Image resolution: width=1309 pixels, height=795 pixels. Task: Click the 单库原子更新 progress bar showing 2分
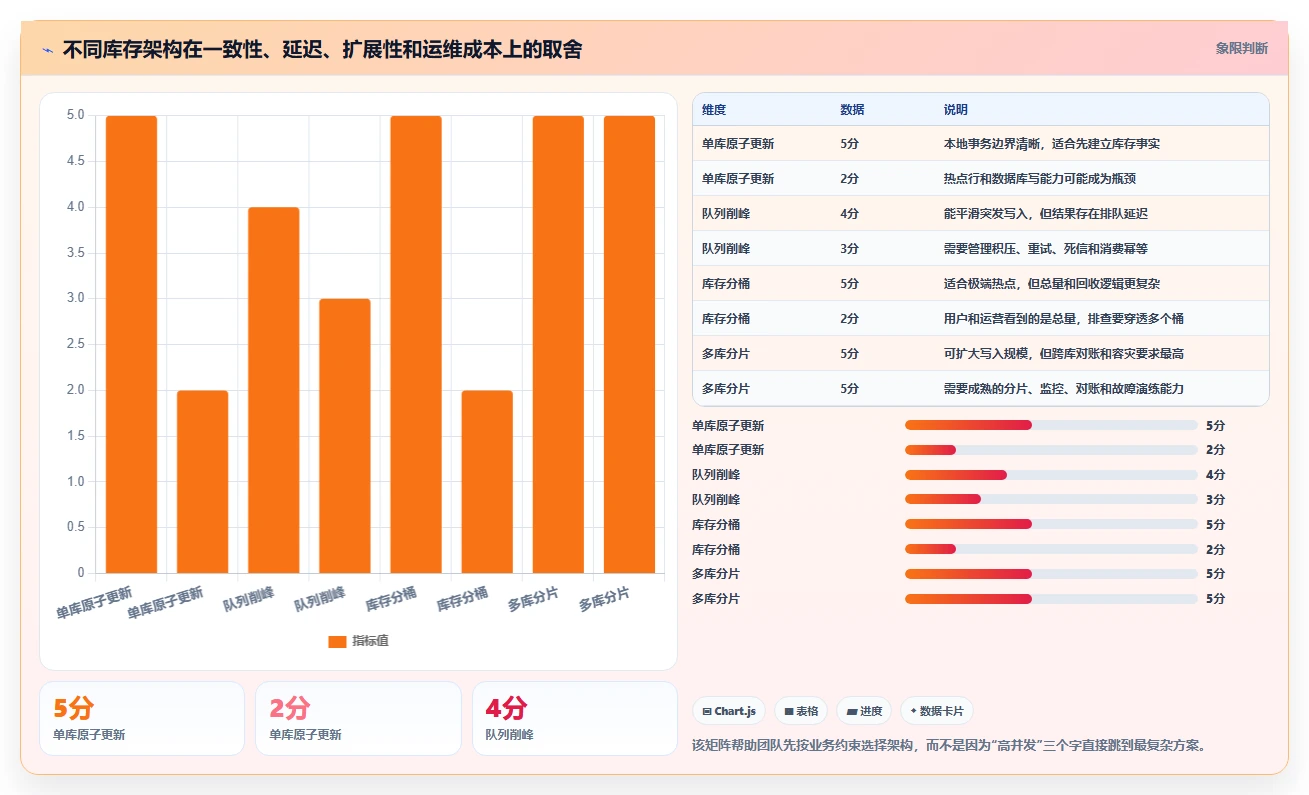[x=1051, y=450]
